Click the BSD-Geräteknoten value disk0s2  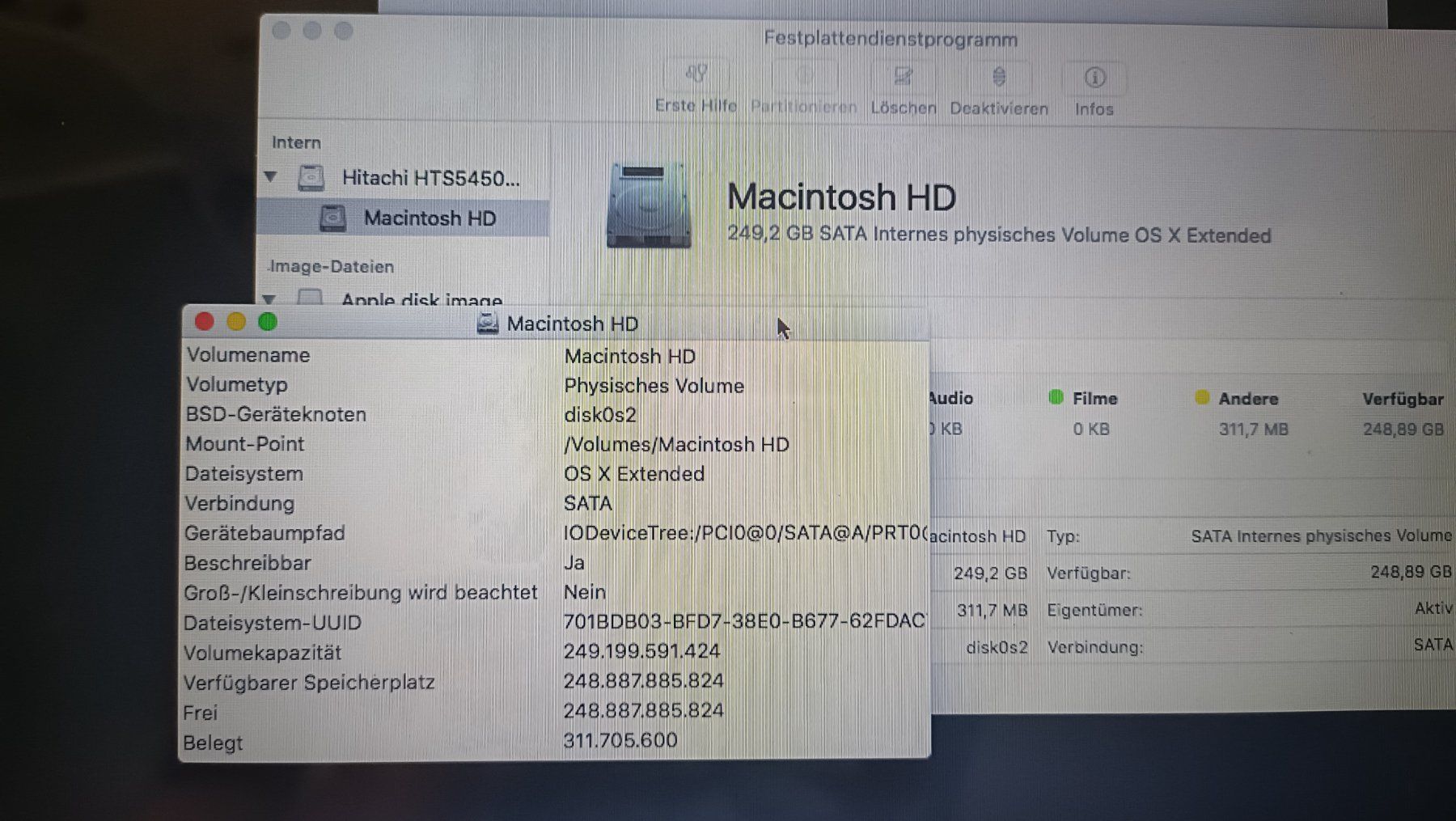pos(600,415)
